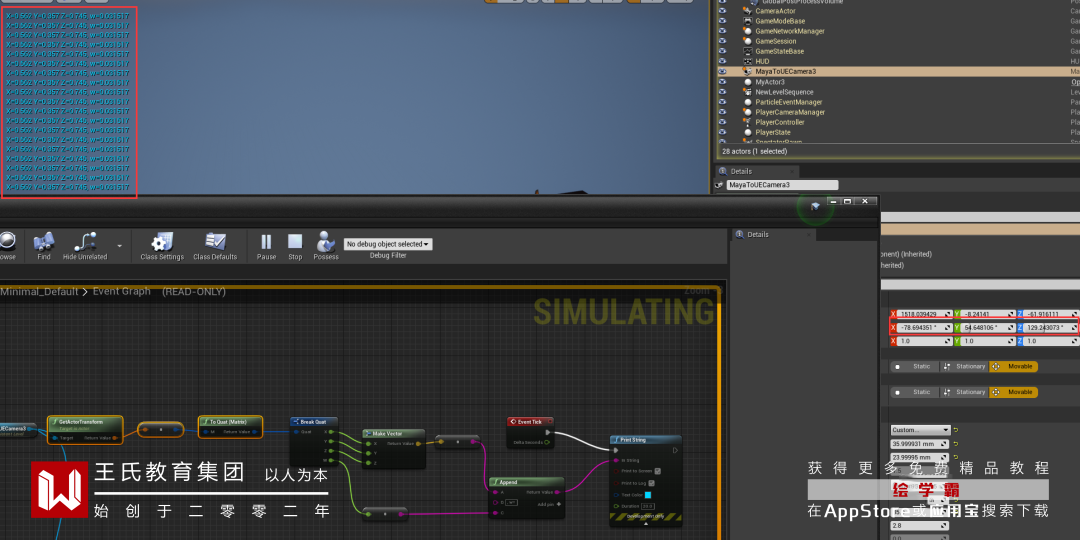Set second mobility row to Static
Viewport: 1080px width, 540px height.
[x=915, y=392]
